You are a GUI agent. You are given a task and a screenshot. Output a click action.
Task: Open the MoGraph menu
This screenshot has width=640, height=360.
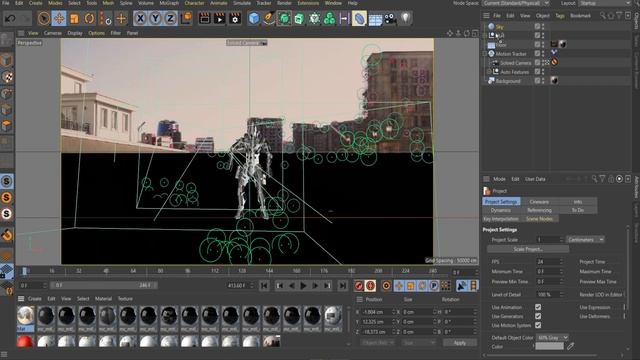169,3
